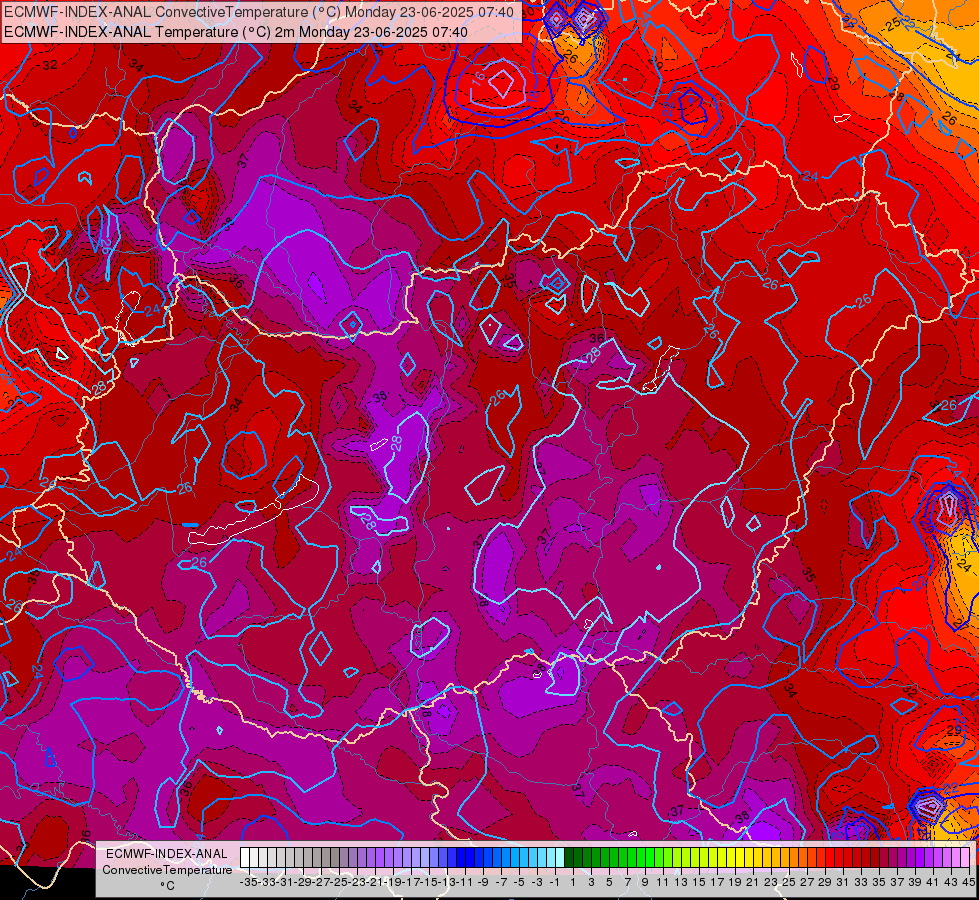Click the legend value 13
Image resolution: width=979 pixels, height=900 pixels.
(681, 882)
